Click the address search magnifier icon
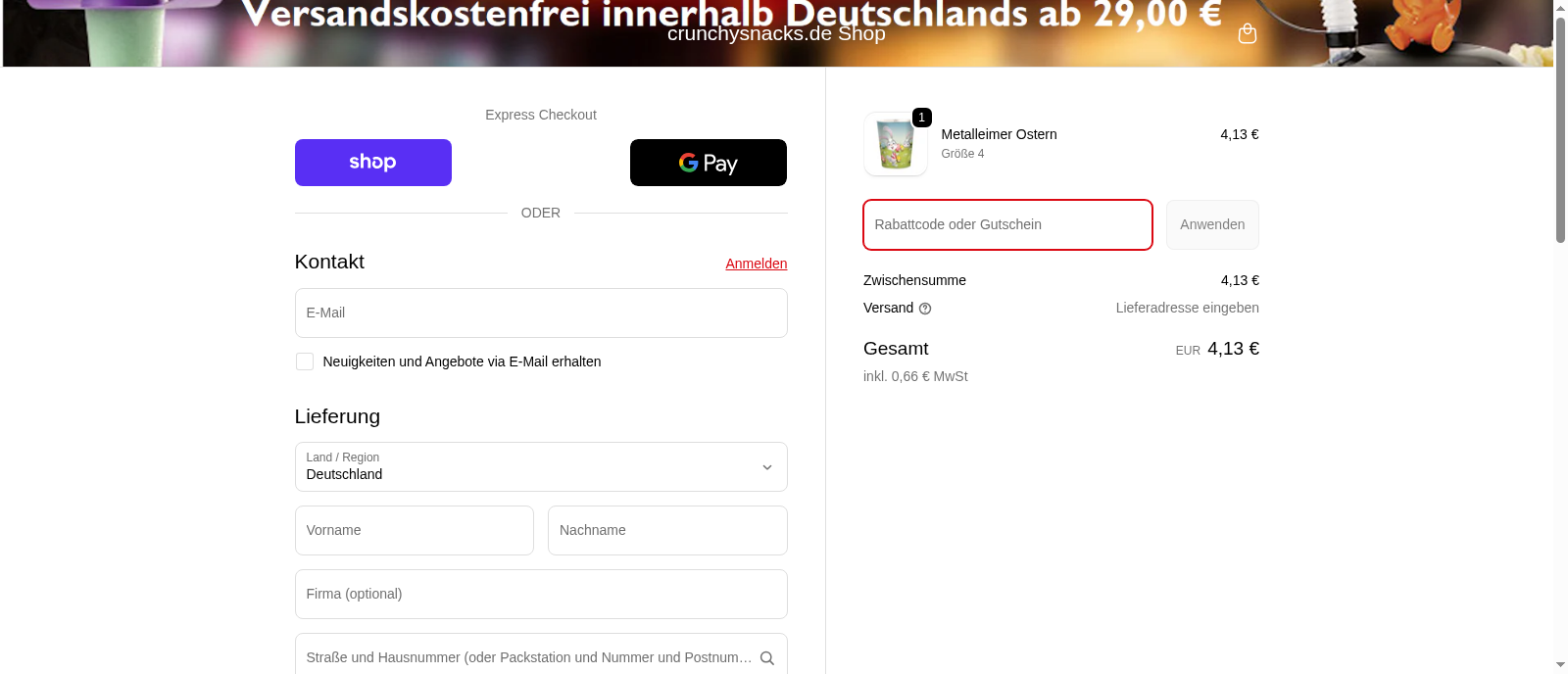Image resolution: width=1568 pixels, height=674 pixels. pos(767,658)
